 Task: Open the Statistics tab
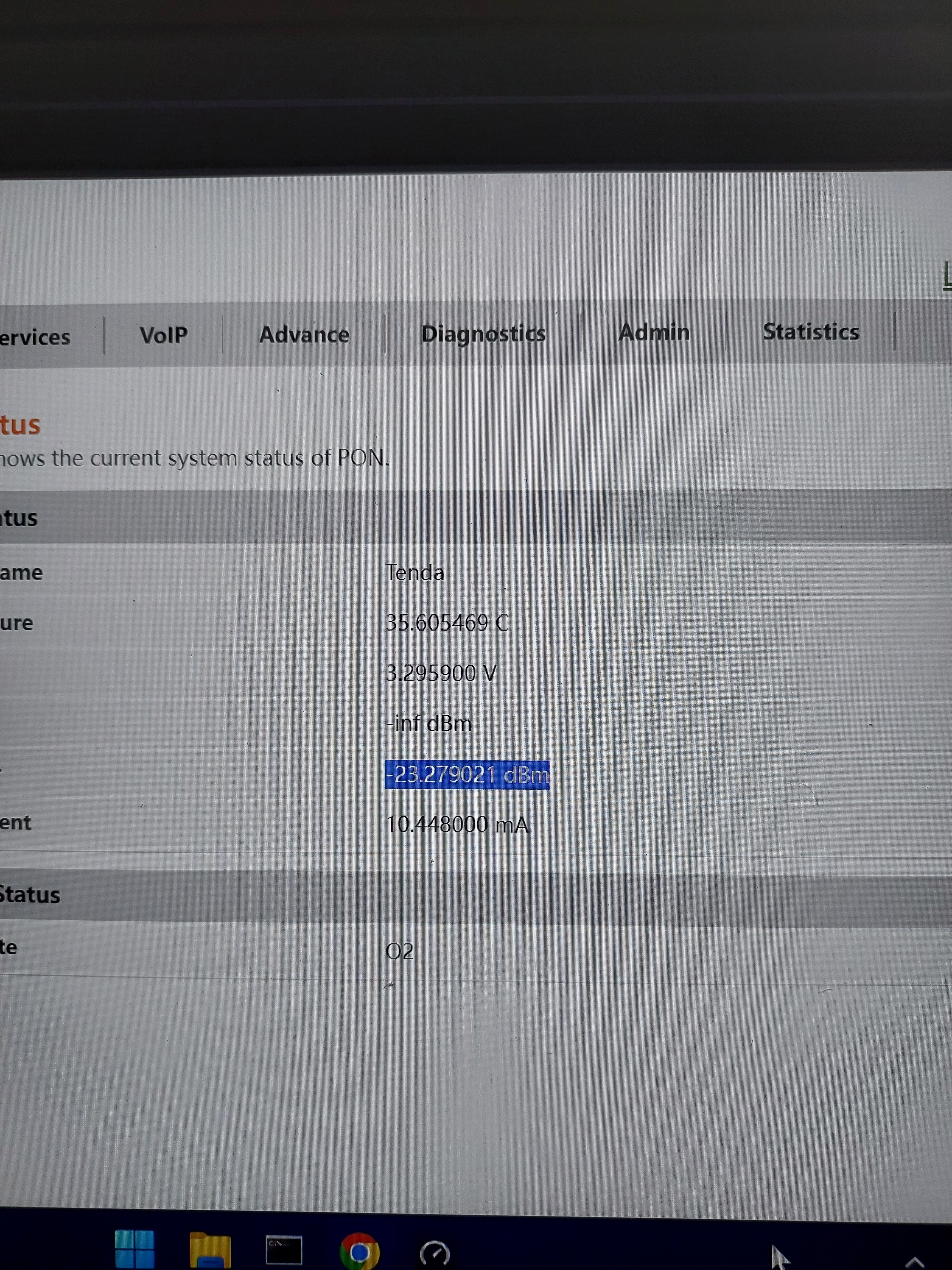810,332
